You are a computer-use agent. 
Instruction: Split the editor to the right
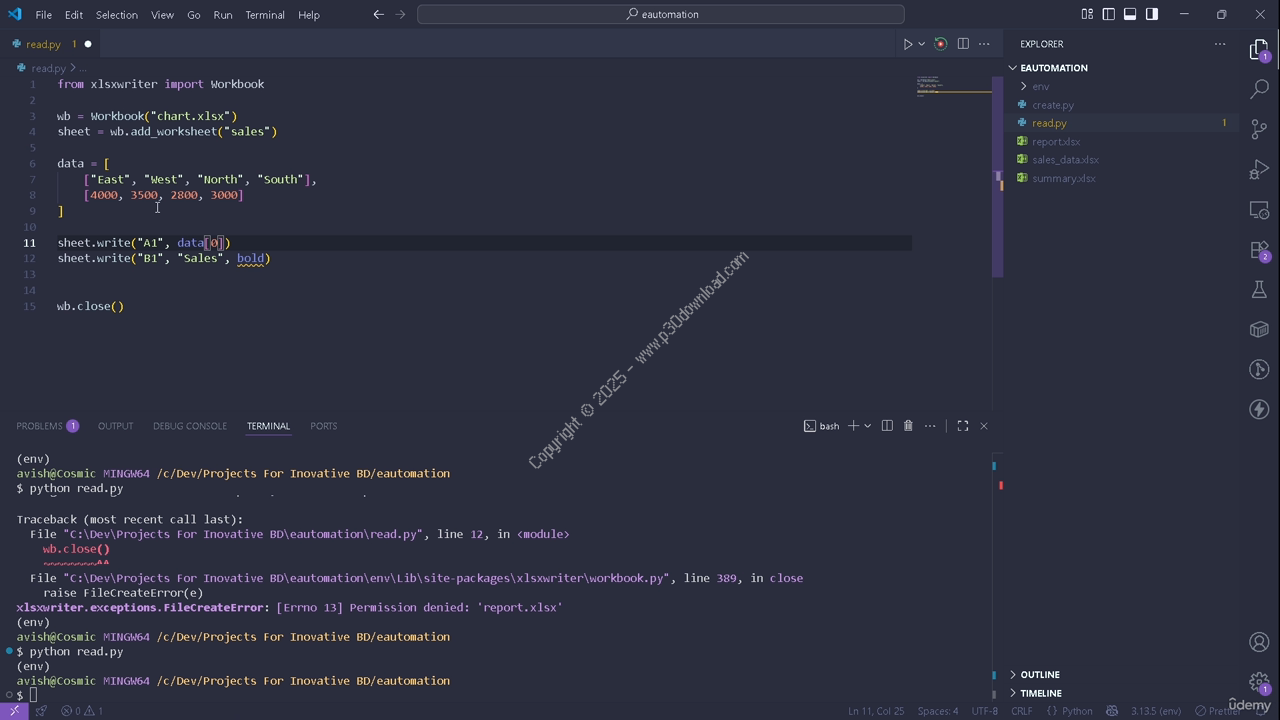[963, 44]
